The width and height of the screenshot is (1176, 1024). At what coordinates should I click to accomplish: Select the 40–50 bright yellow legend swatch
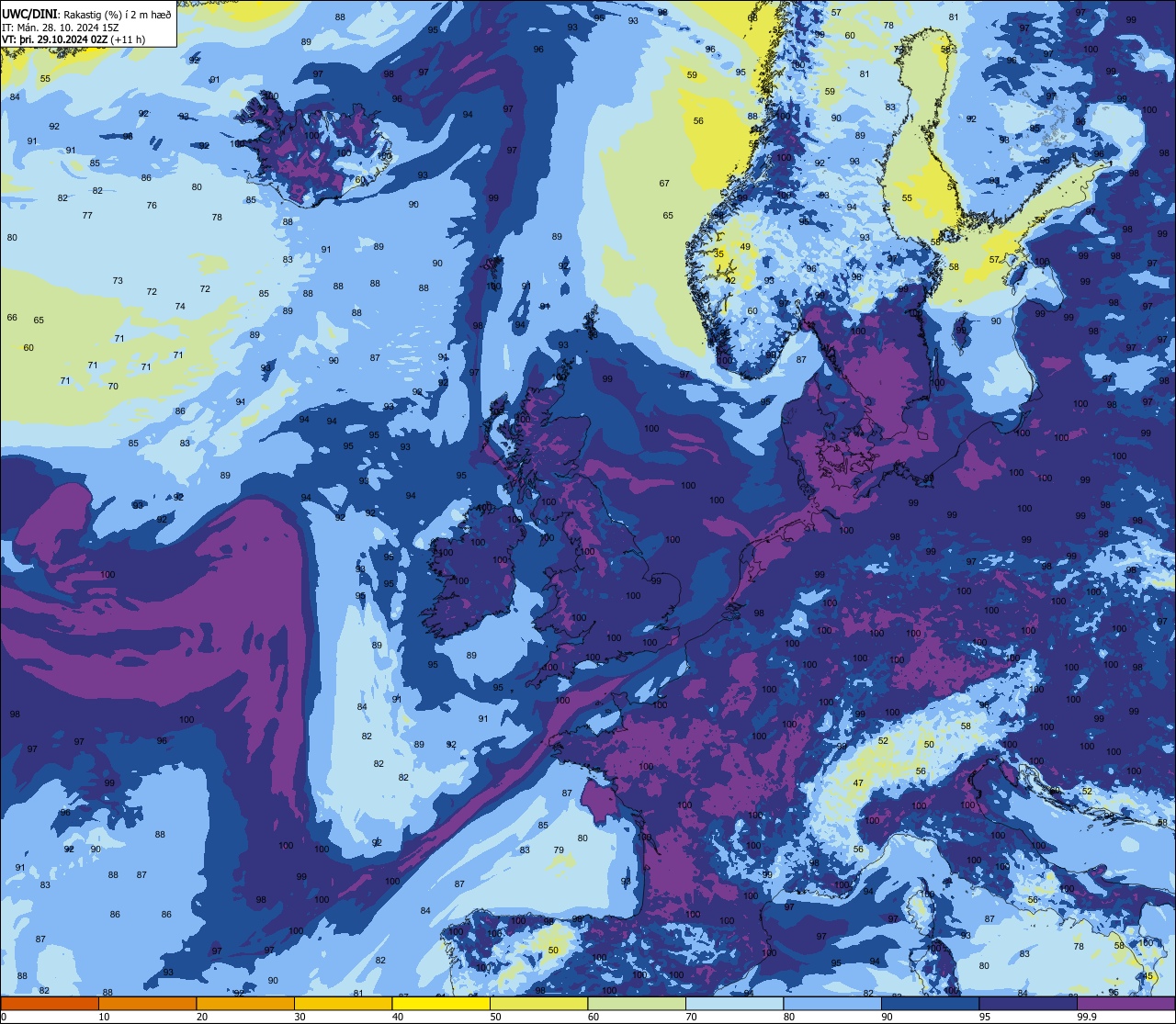click(441, 1003)
